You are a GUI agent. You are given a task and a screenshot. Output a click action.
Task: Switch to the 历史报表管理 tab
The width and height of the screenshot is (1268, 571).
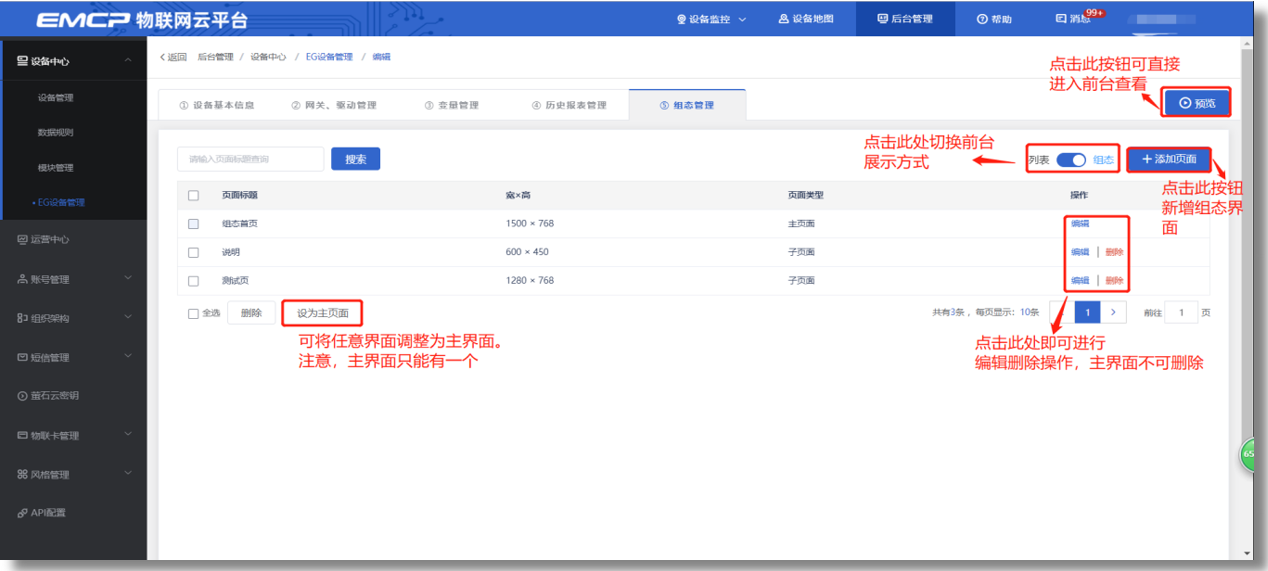pos(568,105)
